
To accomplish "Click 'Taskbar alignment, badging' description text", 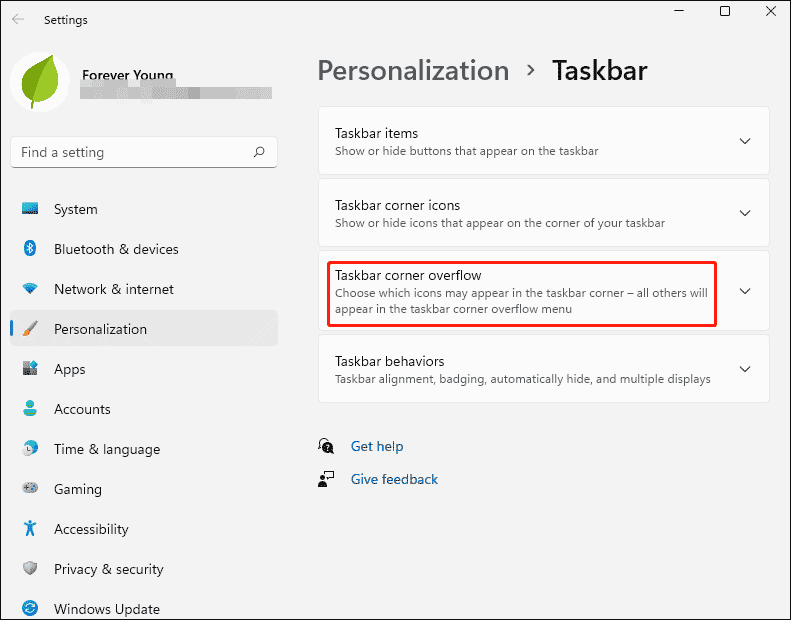I will pos(523,379).
